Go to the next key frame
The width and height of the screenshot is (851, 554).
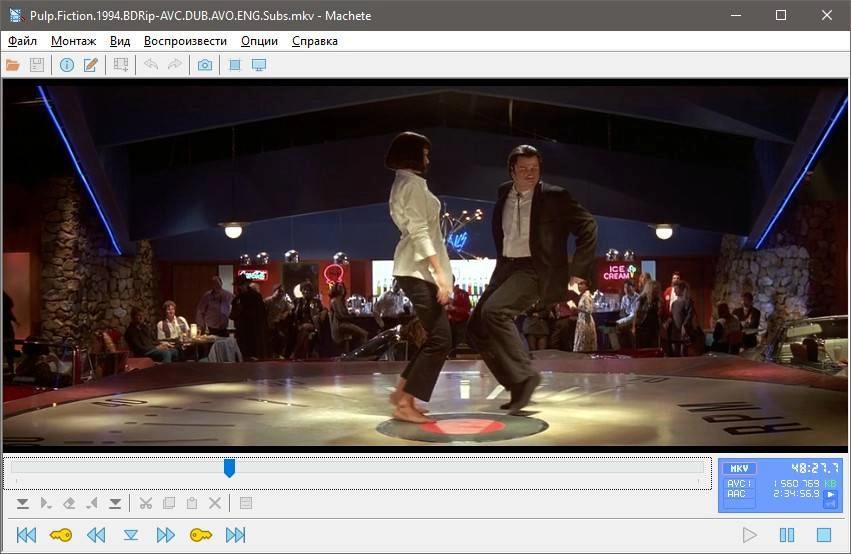click(201, 535)
